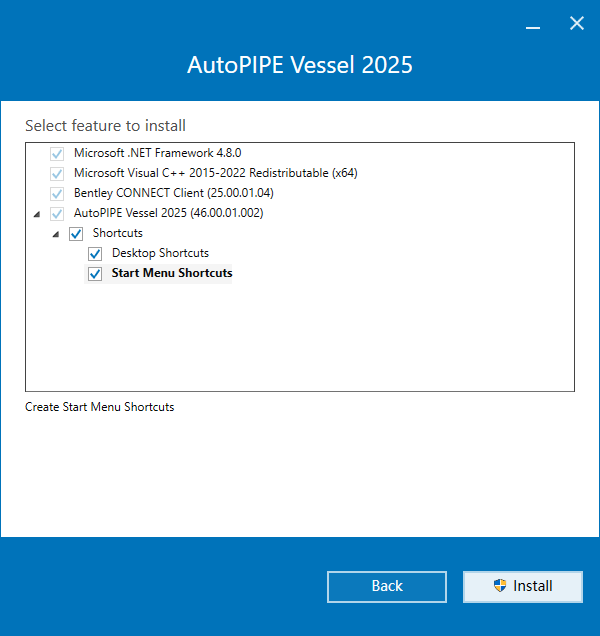Uncheck the Desktop Shortcuts checkbox
This screenshot has height=636, width=600.
pyautogui.click(x=95, y=254)
